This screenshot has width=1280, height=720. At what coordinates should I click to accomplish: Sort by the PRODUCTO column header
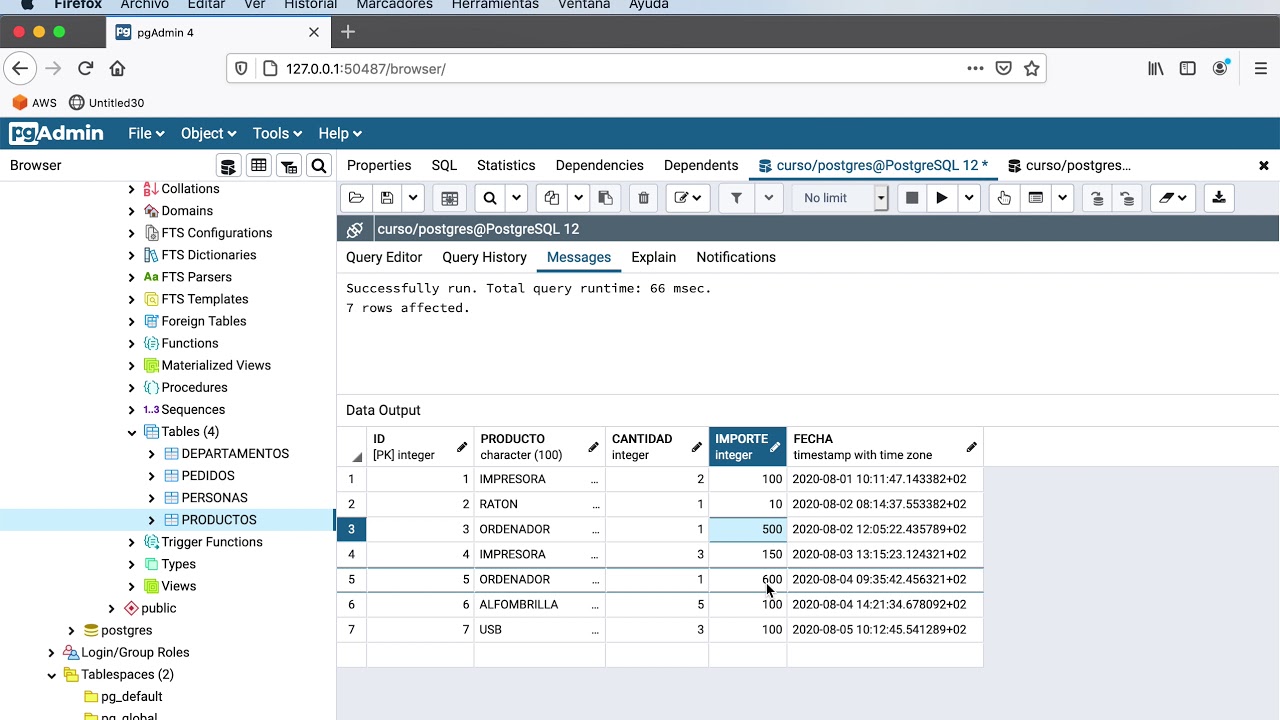[540, 447]
